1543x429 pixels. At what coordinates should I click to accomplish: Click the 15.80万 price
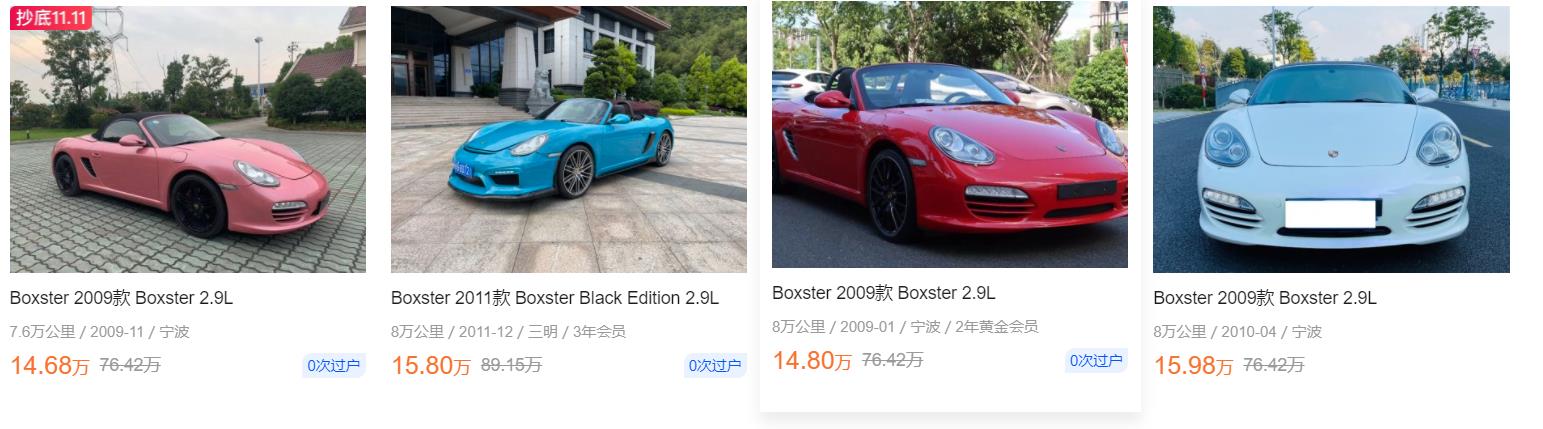[431, 366]
